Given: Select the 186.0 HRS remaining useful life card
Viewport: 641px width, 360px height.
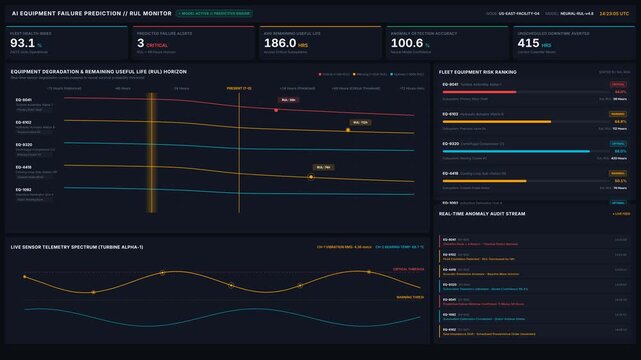Looking at the screenshot, I should [320, 43].
